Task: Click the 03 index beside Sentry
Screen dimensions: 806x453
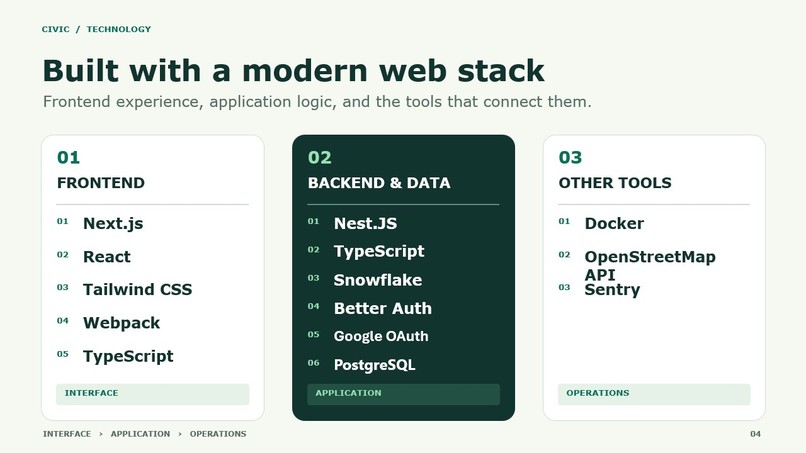Action: (x=564, y=287)
